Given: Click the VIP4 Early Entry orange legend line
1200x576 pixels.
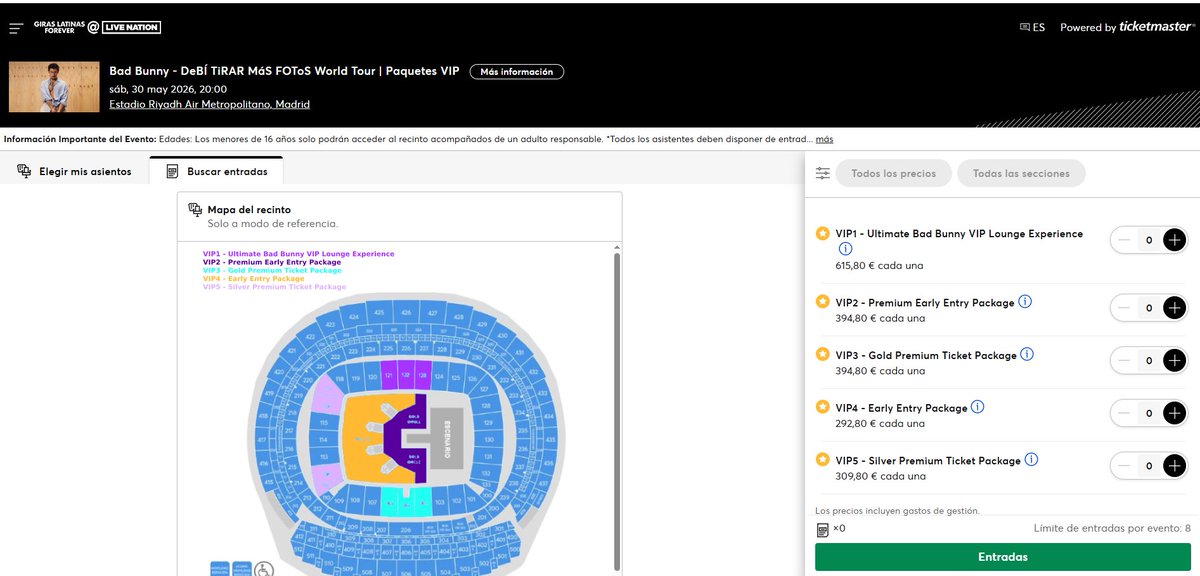Looking at the screenshot, I should 252,278.
